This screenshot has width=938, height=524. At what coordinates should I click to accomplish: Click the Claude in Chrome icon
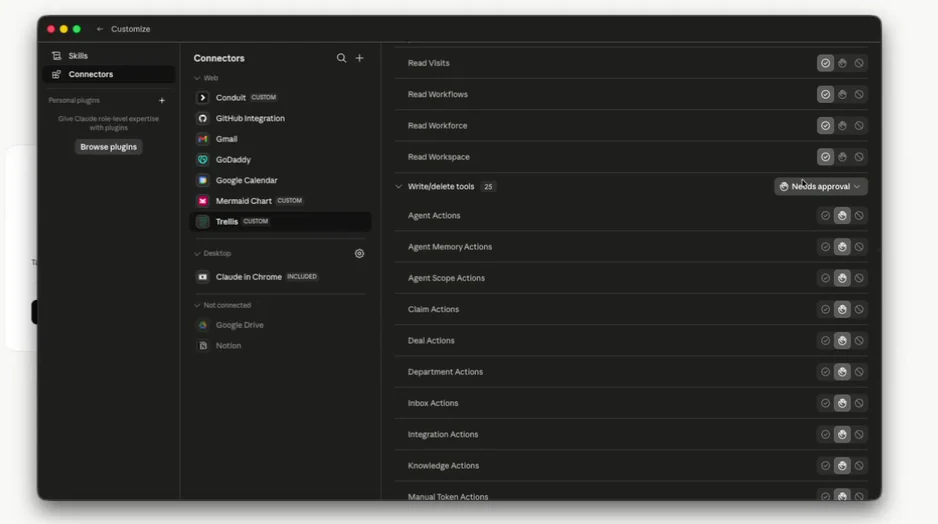click(203, 277)
